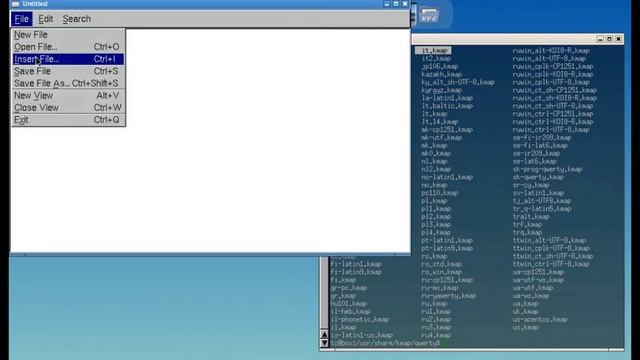Viewport: 640px width, 360px height.
Task: Click sv-latin1.kmap in the terminal
Action: pyautogui.click(x=538, y=193)
